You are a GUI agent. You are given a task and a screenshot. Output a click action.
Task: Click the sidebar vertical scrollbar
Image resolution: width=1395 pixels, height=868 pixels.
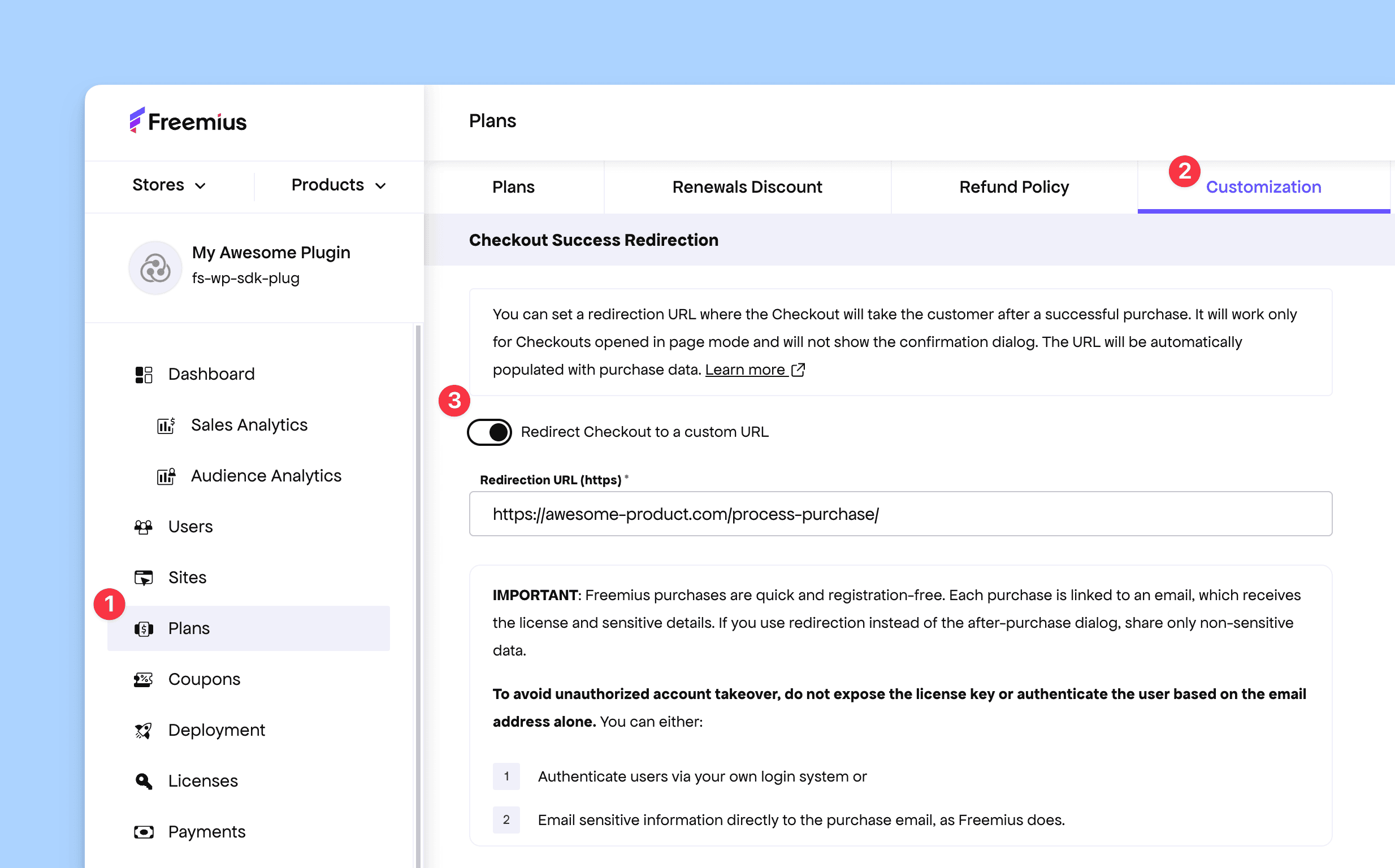[x=418, y=596]
